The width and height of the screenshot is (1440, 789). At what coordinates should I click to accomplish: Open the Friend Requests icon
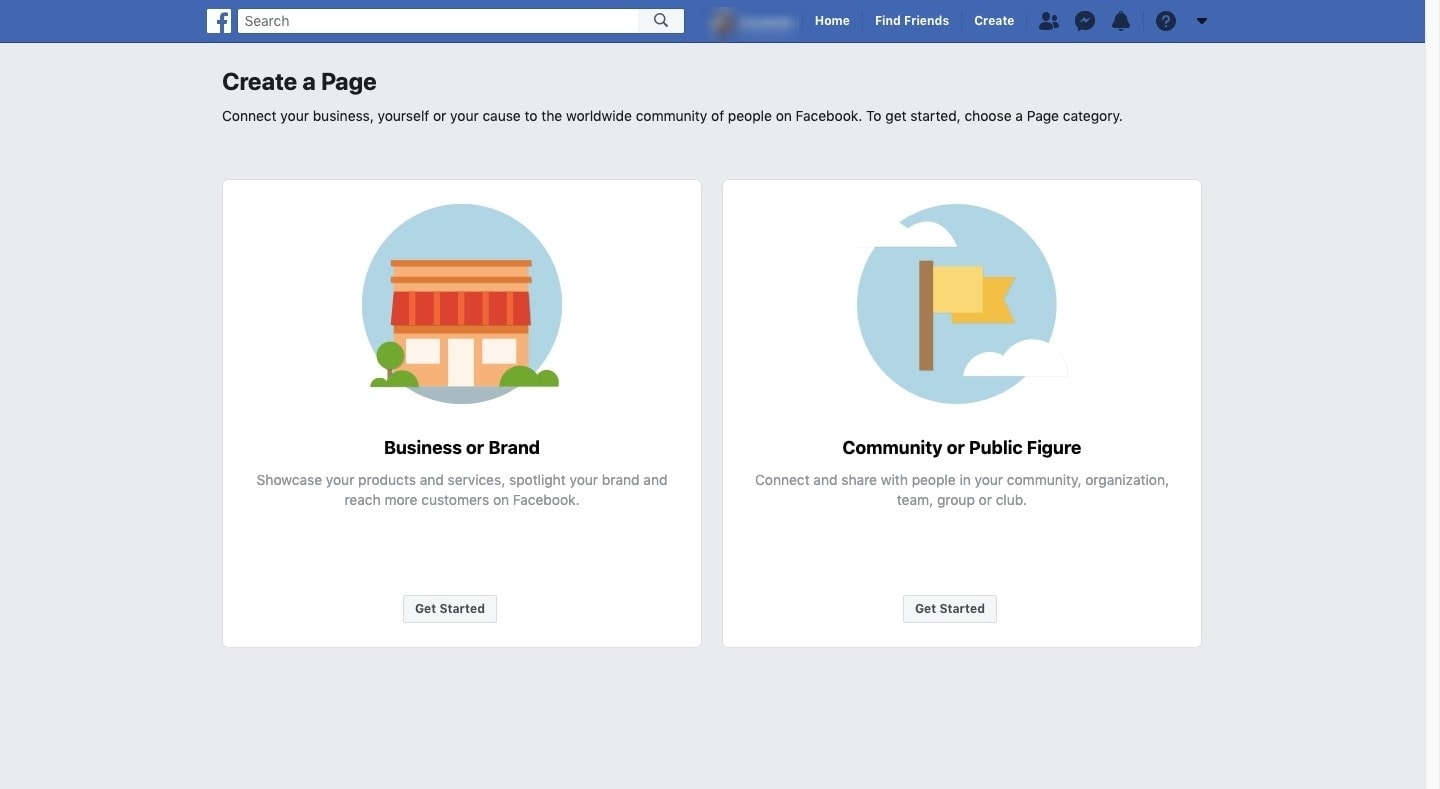[x=1048, y=21]
